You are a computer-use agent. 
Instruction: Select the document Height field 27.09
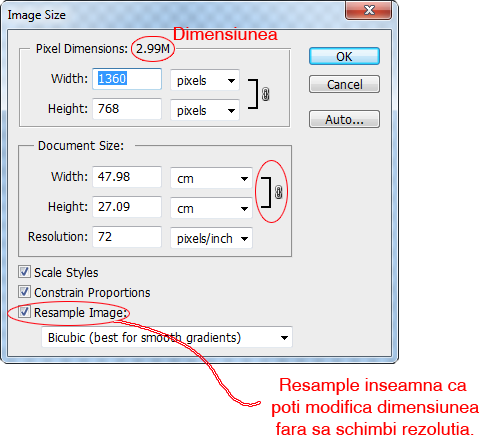tap(127, 207)
